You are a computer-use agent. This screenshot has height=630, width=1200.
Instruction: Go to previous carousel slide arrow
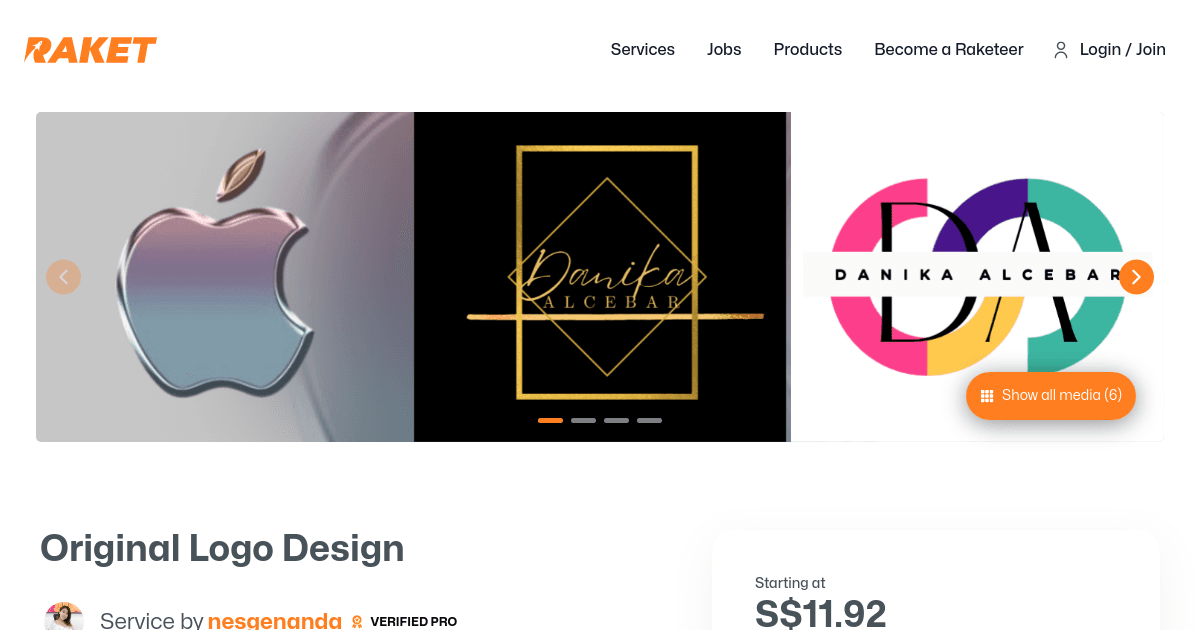point(64,277)
